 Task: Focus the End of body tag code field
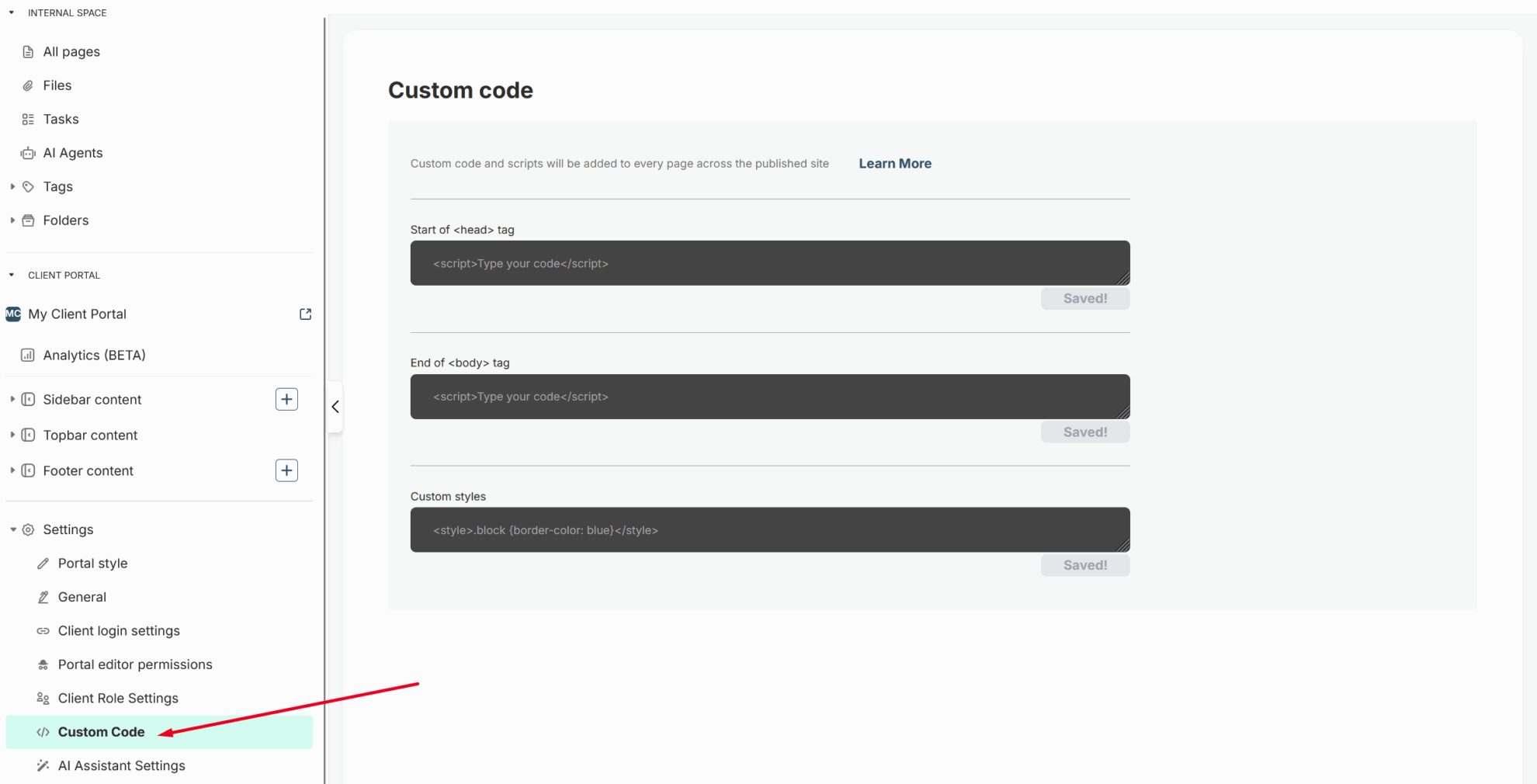(770, 397)
